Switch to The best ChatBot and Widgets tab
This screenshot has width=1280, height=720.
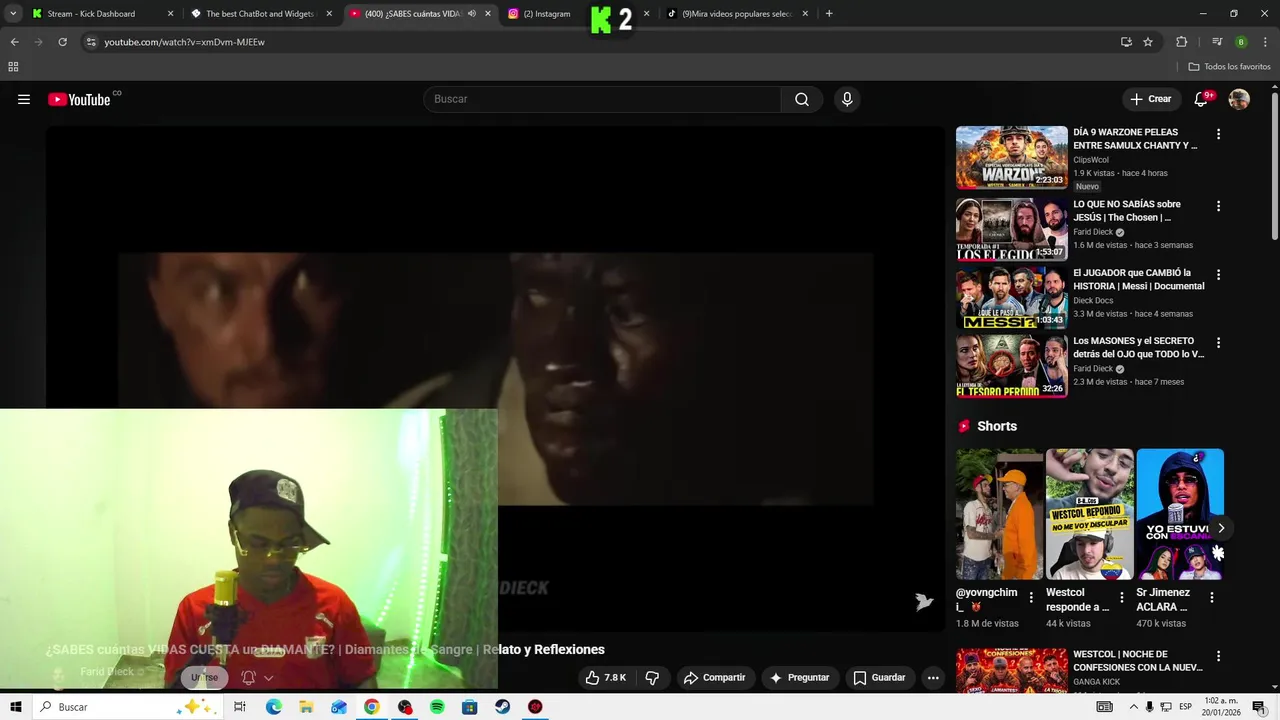260,14
